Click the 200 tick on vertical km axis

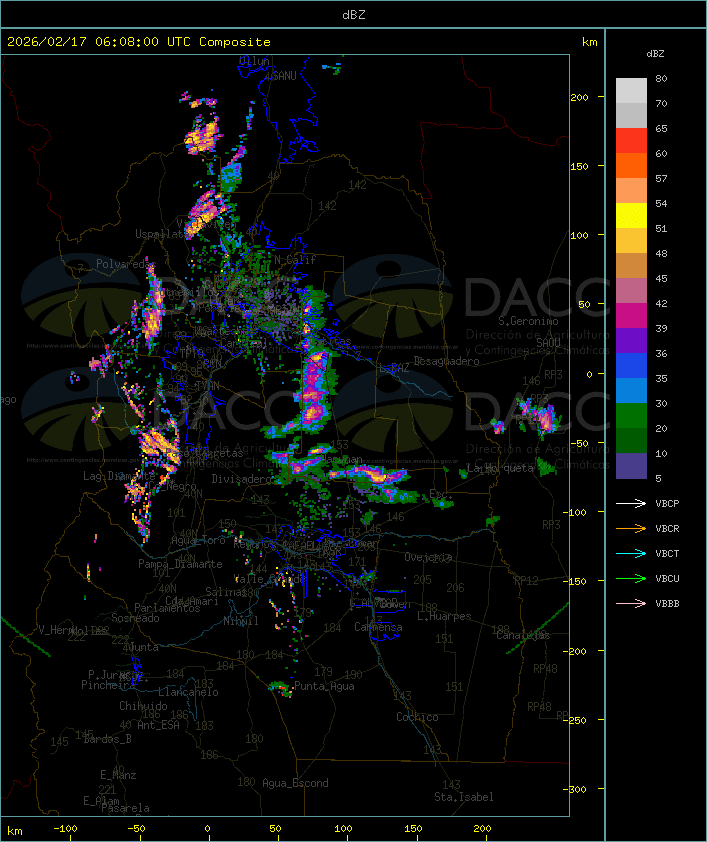click(579, 97)
